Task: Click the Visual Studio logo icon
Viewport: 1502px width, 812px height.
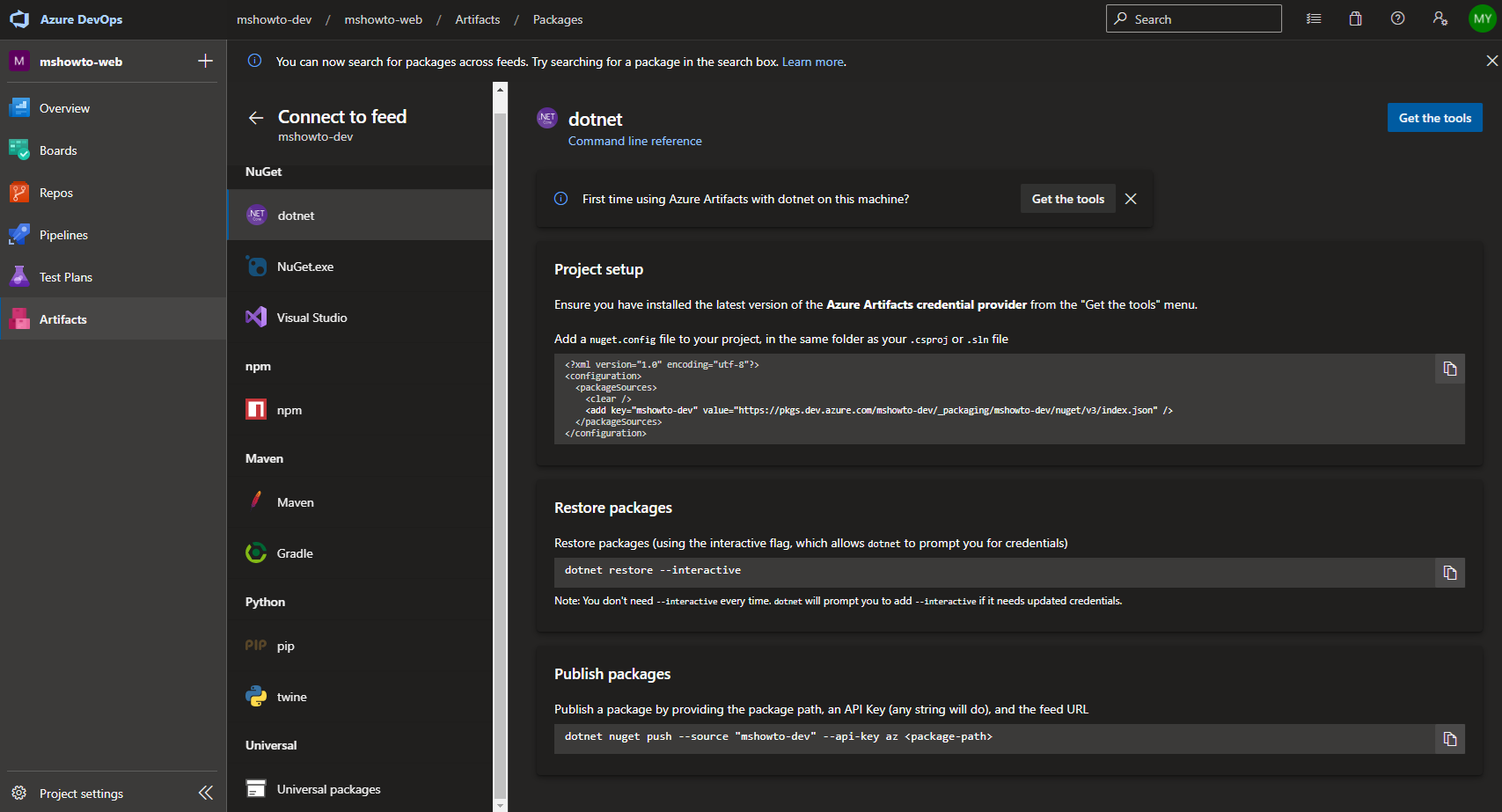Action: point(256,318)
